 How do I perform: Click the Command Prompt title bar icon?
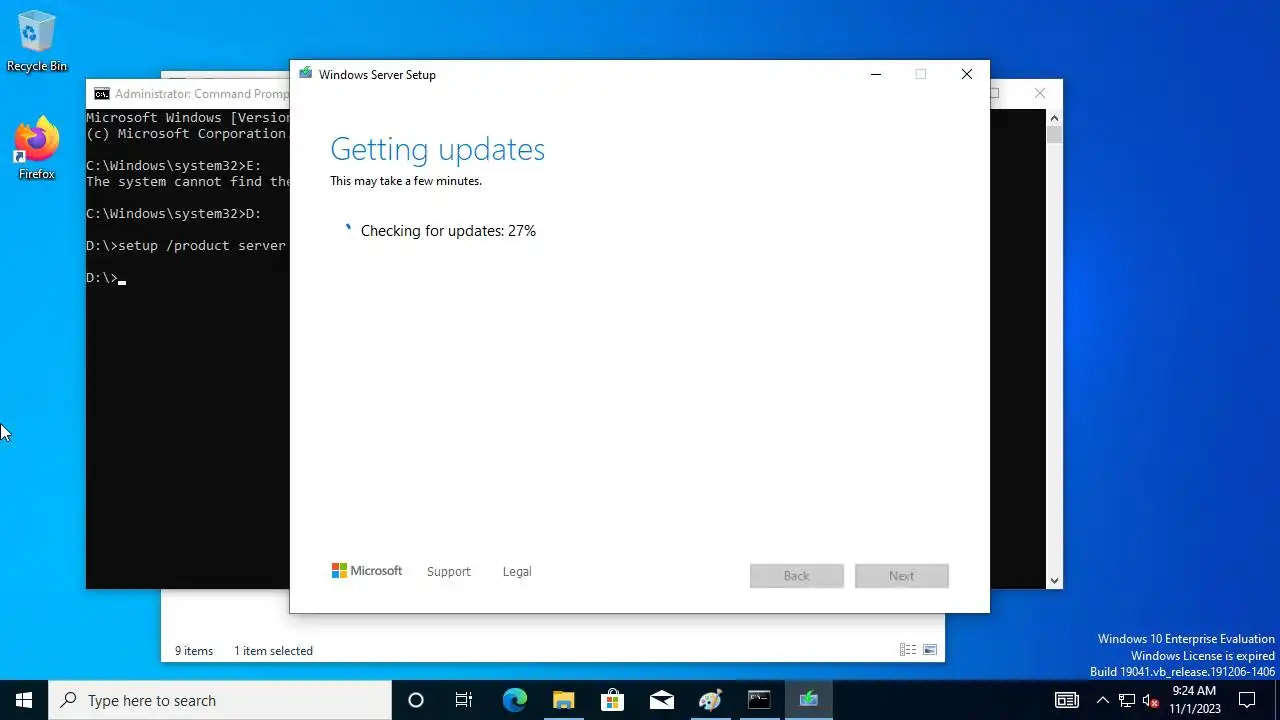point(101,94)
